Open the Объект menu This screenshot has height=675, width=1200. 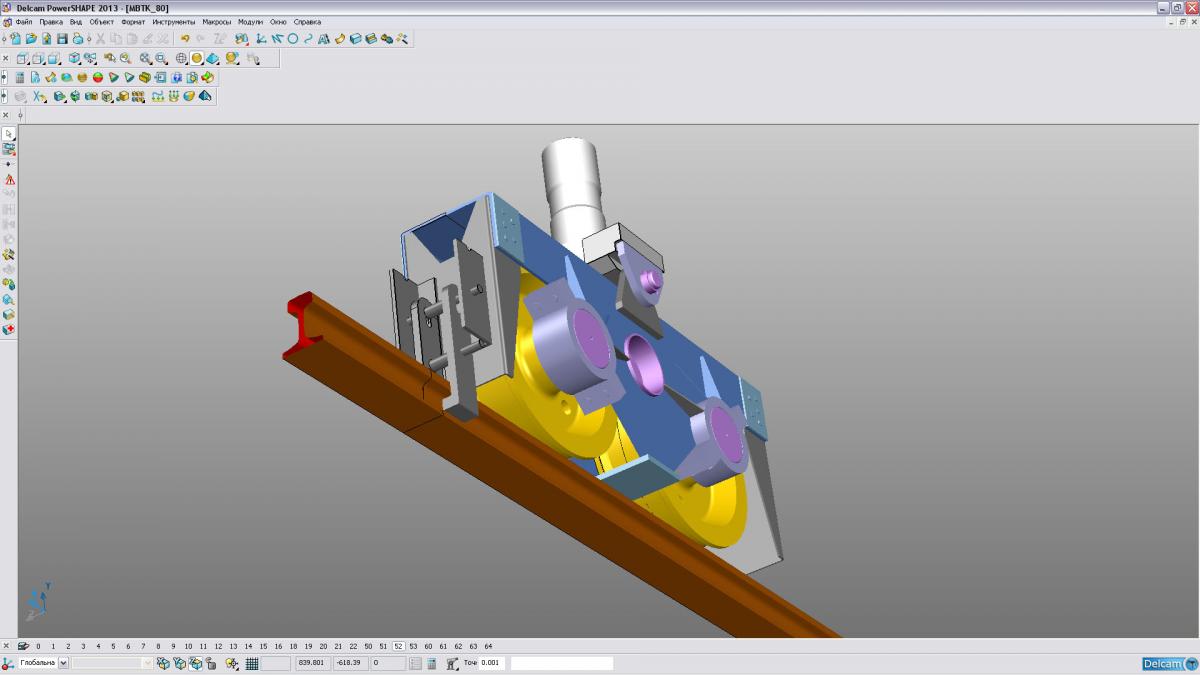click(x=102, y=21)
